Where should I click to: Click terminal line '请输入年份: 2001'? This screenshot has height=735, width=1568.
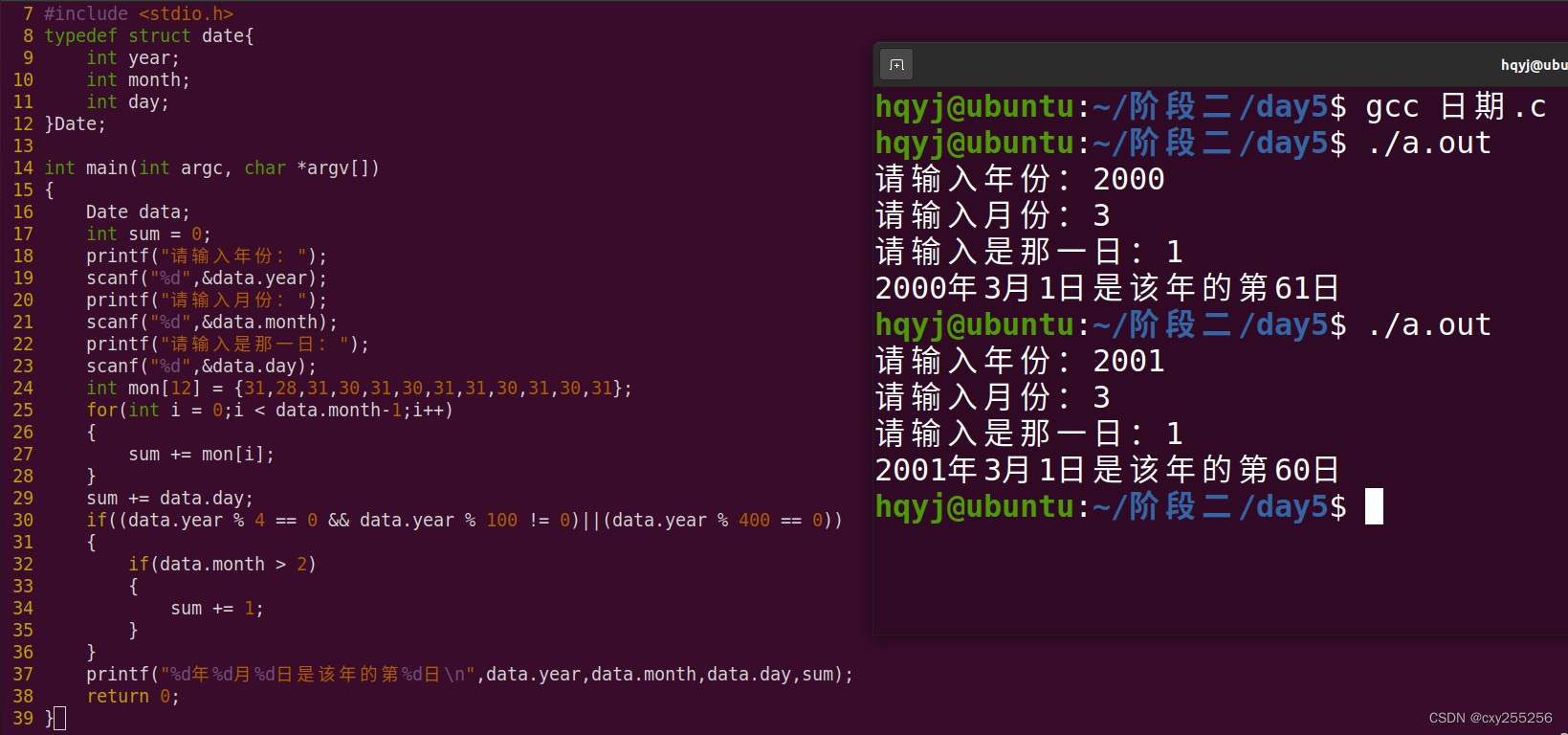click(1020, 361)
